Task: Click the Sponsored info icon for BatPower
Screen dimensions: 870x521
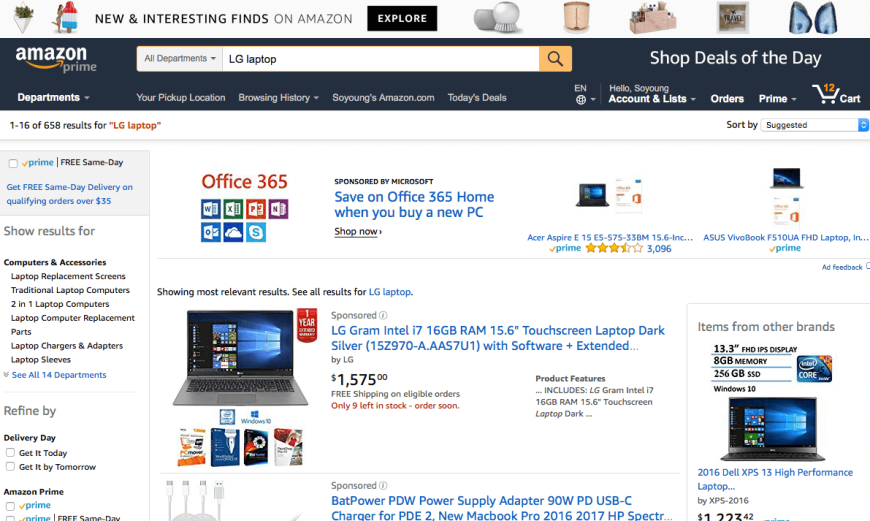Action: pos(383,485)
